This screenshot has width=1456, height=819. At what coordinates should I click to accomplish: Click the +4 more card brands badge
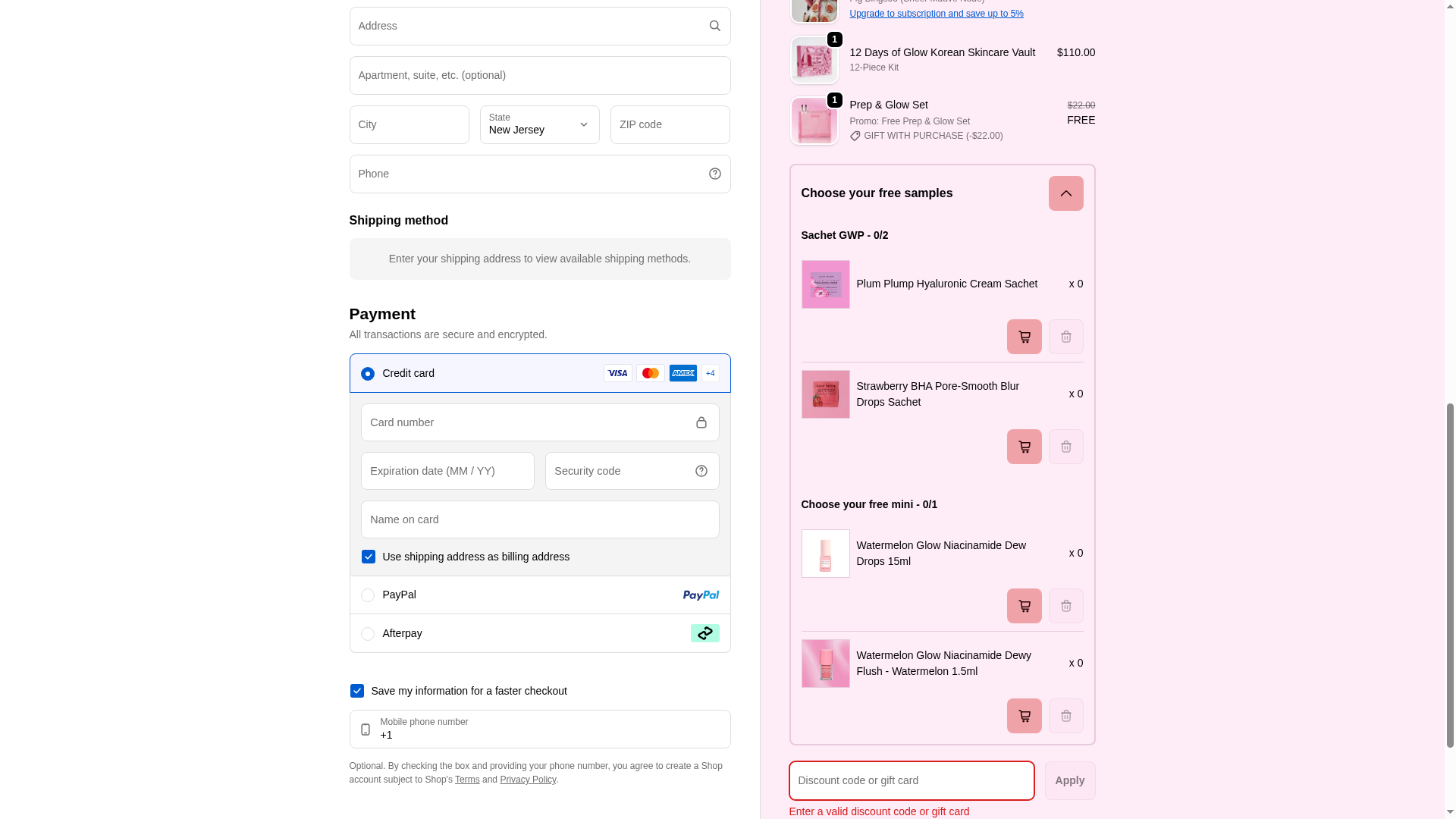point(710,373)
